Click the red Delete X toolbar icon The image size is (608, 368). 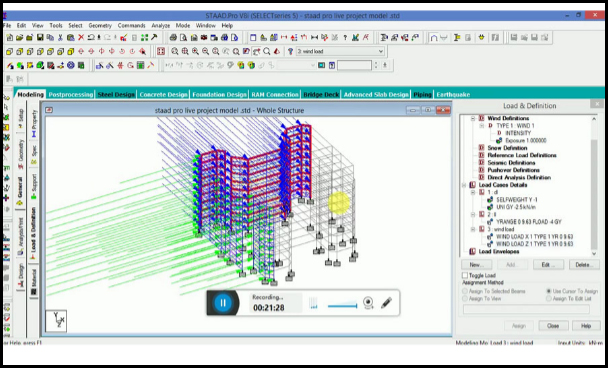click(x=81, y=38)
